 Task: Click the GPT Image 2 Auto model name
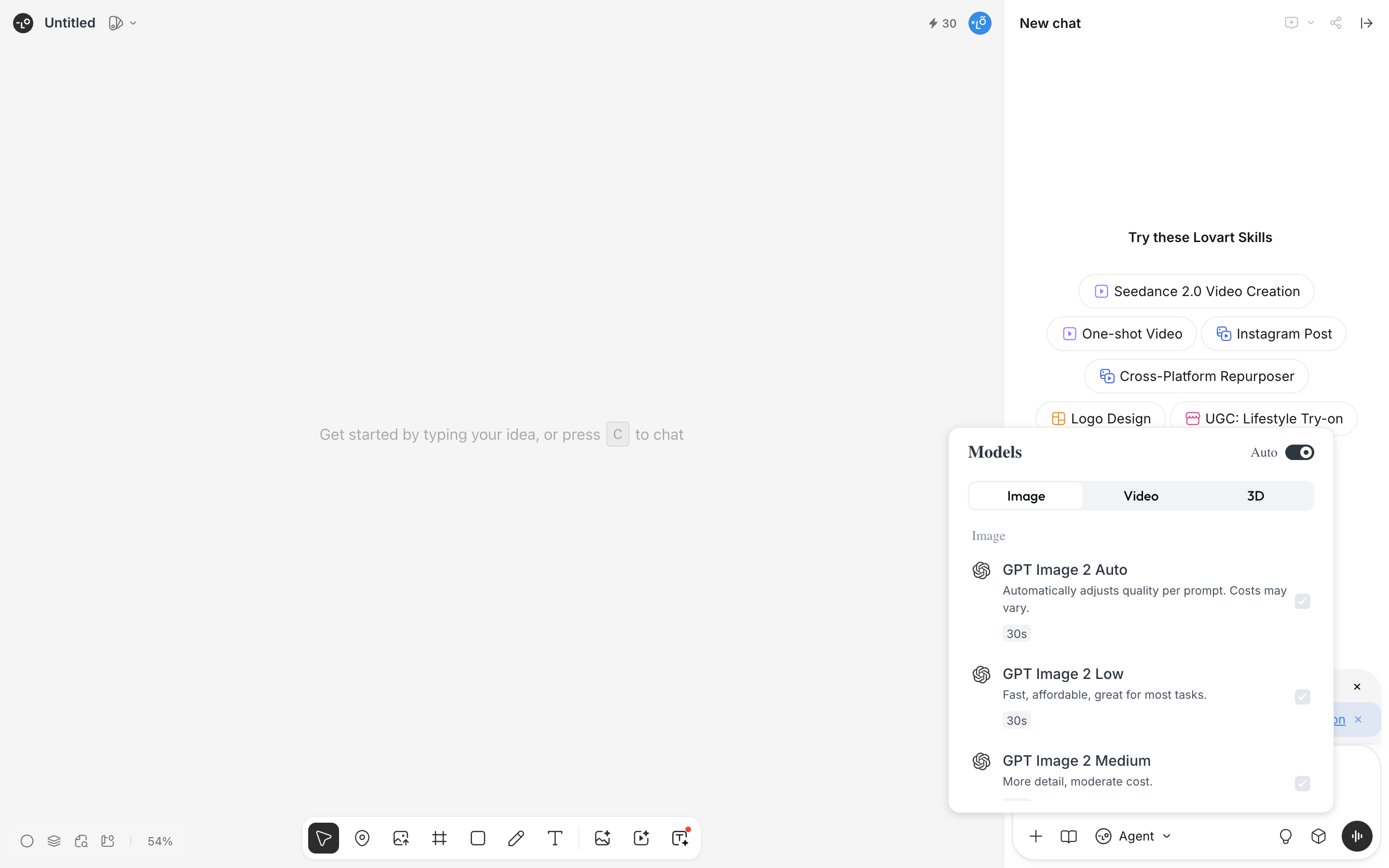[x=1065, y=570]
